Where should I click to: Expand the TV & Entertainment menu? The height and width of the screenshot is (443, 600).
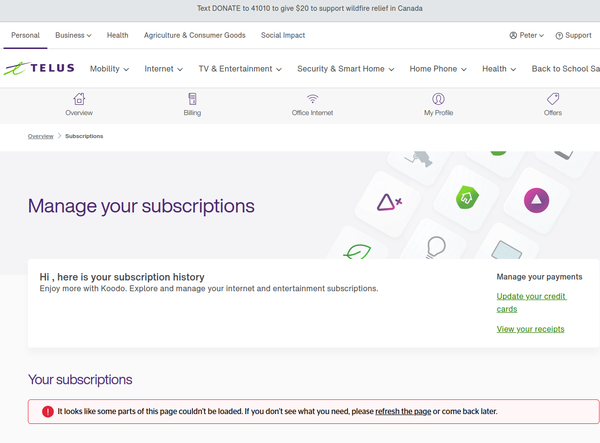[240, 69]
